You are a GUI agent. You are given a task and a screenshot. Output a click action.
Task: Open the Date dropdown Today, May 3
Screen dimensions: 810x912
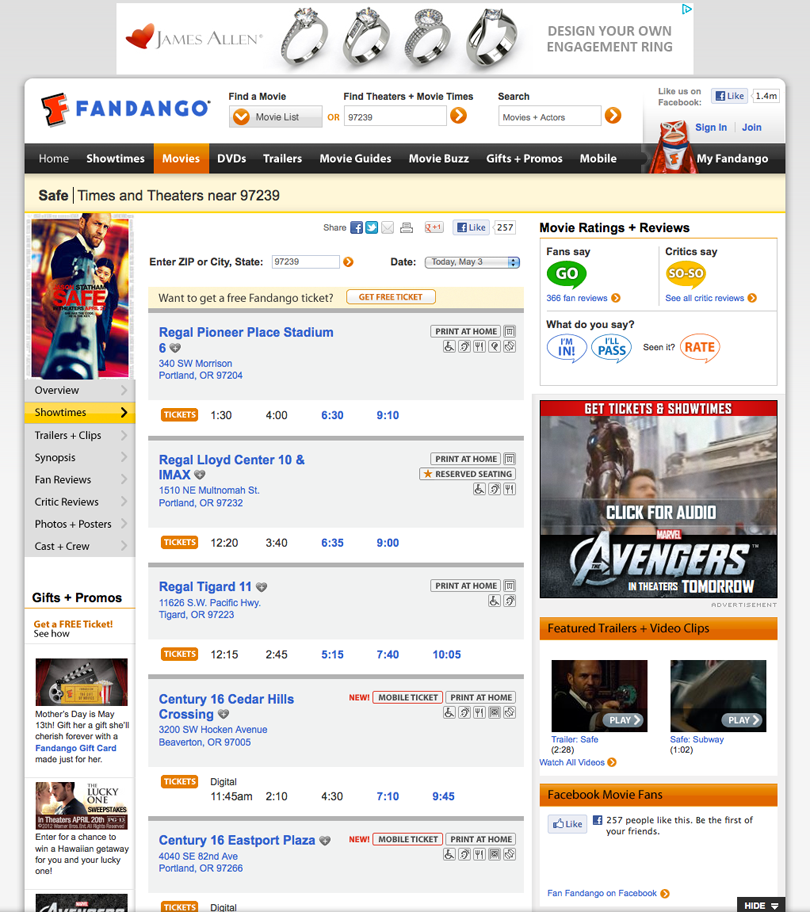pos(472,262)
